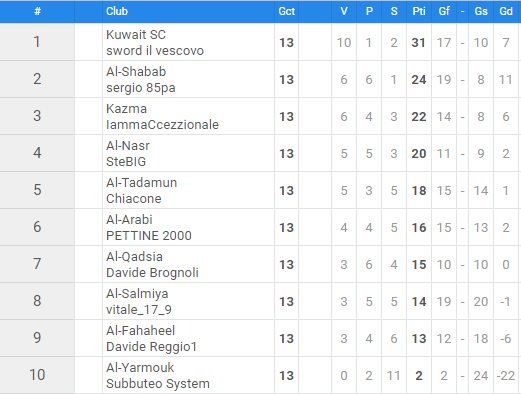Click the Gct column header
Viewport: 521px width, 394px height.
(286, 11)
